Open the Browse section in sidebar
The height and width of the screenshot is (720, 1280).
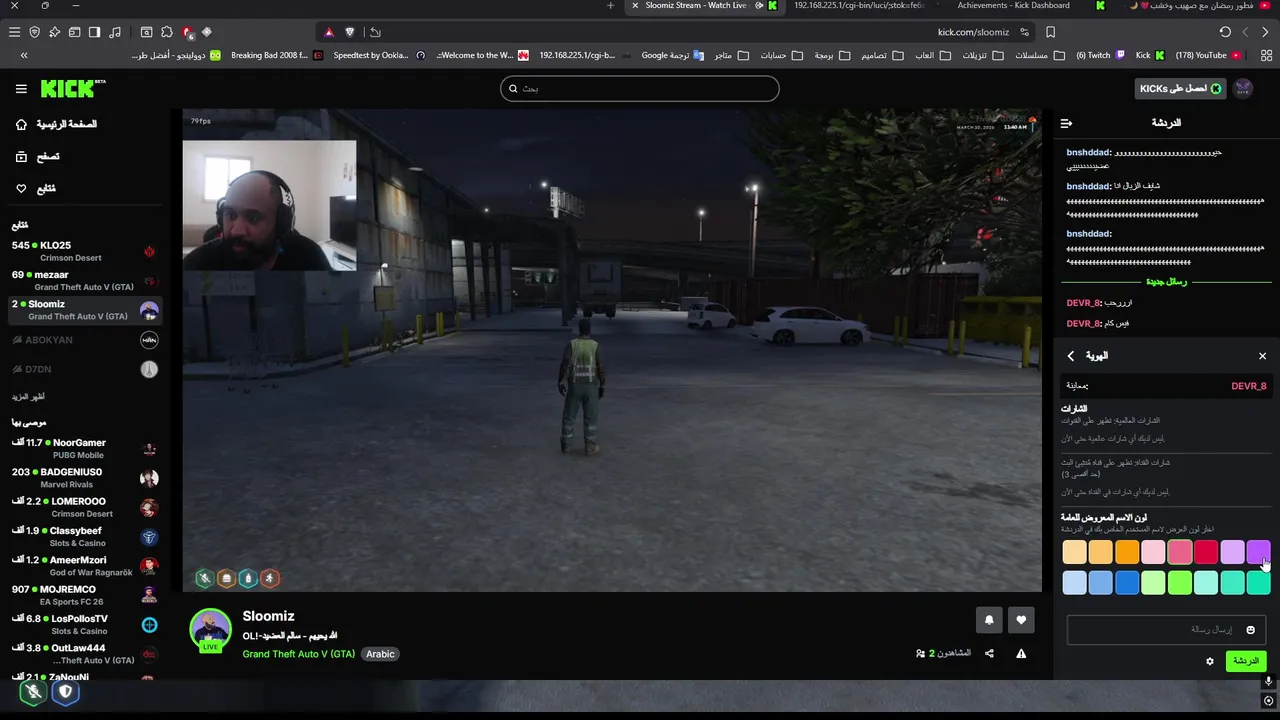coord(38,156)
